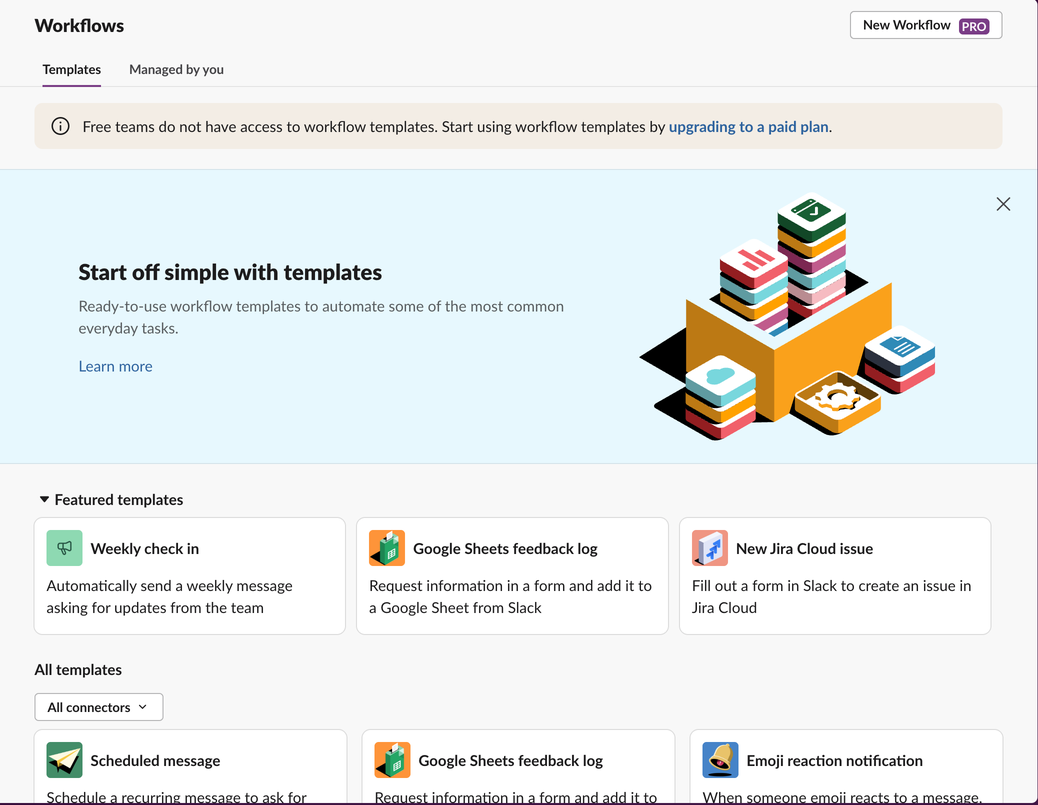Click the Emoji reaction notification bell icon

click(x=720, y=760)
